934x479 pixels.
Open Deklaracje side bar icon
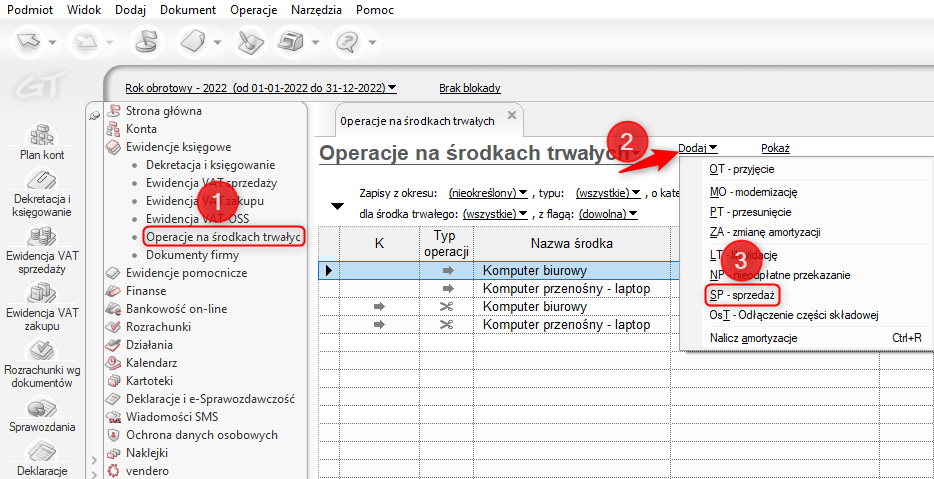(42, 459)
